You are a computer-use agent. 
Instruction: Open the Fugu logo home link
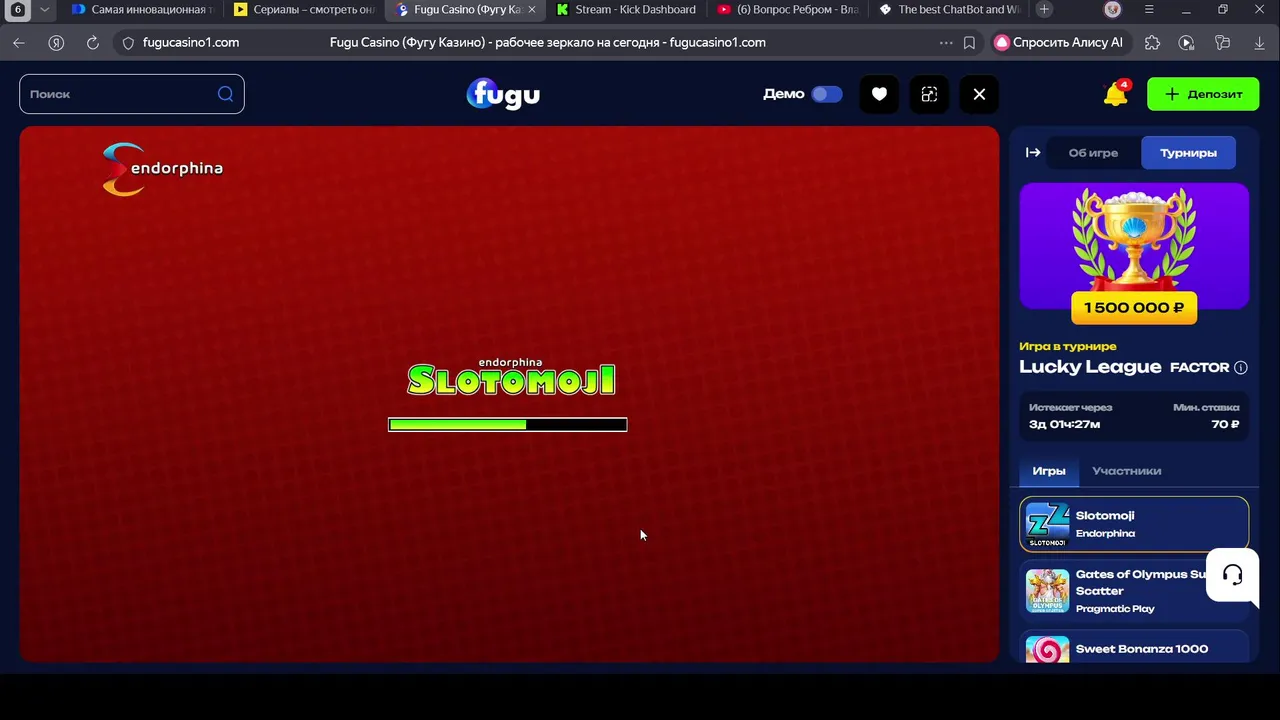pos(503,94)
